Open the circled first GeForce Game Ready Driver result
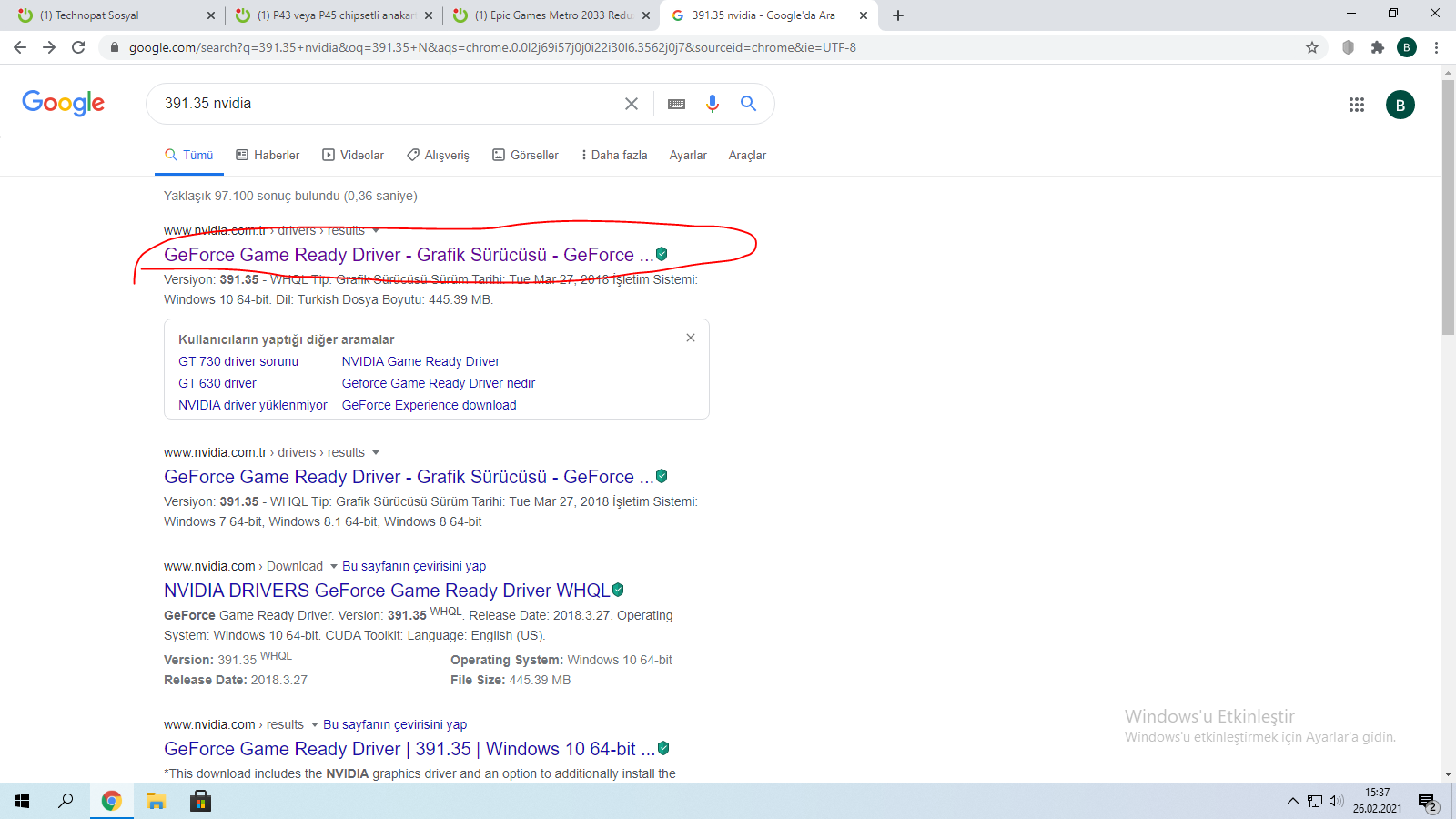 [409, 256]
